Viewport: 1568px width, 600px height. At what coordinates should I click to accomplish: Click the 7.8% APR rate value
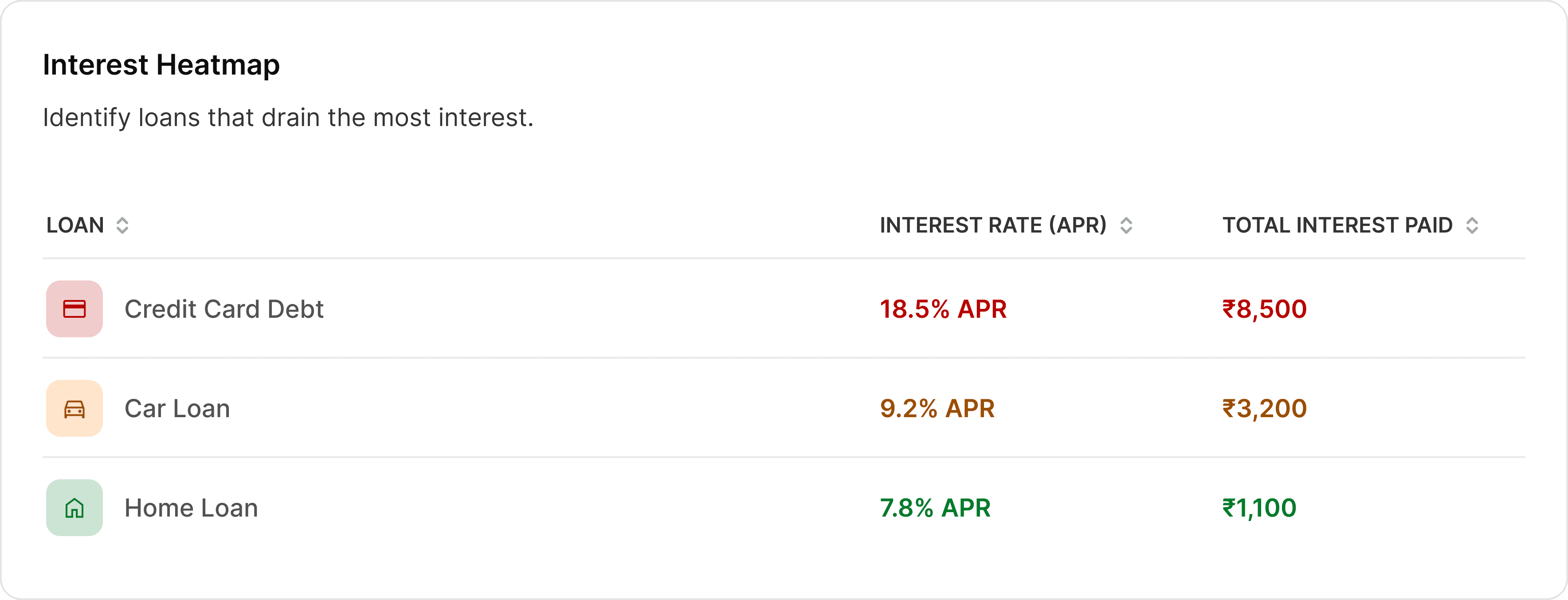click(x=935, y=508)
